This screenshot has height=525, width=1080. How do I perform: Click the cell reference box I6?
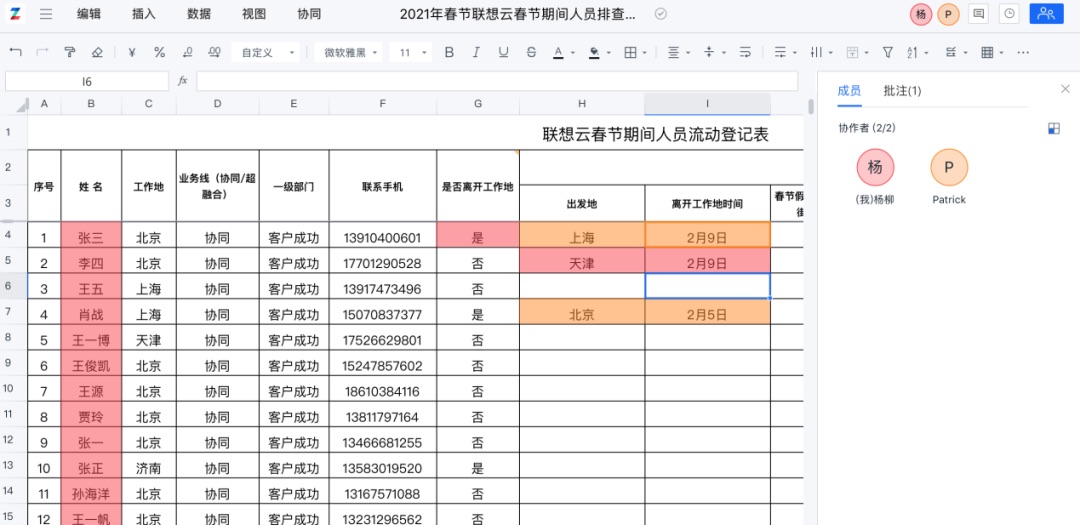coord(87,81)
